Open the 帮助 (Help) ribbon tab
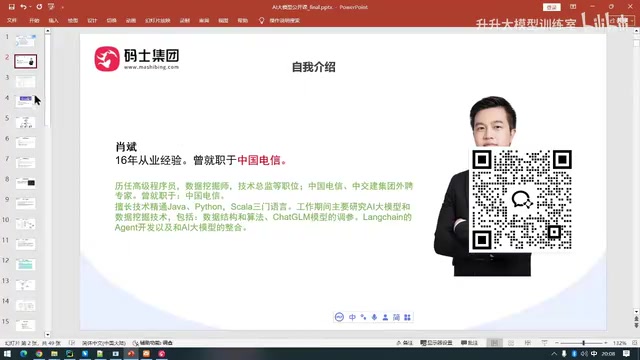 pyautogui.click(x=243, y=20)
